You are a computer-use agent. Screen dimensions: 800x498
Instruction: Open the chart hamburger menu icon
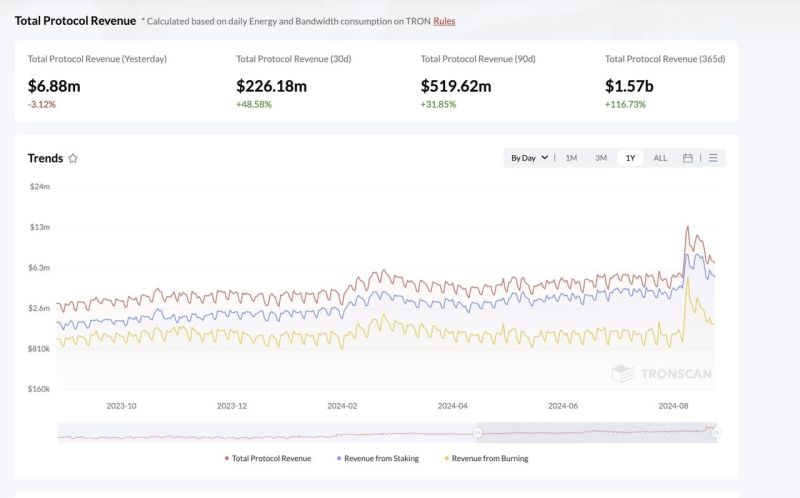tap(713, 158)
